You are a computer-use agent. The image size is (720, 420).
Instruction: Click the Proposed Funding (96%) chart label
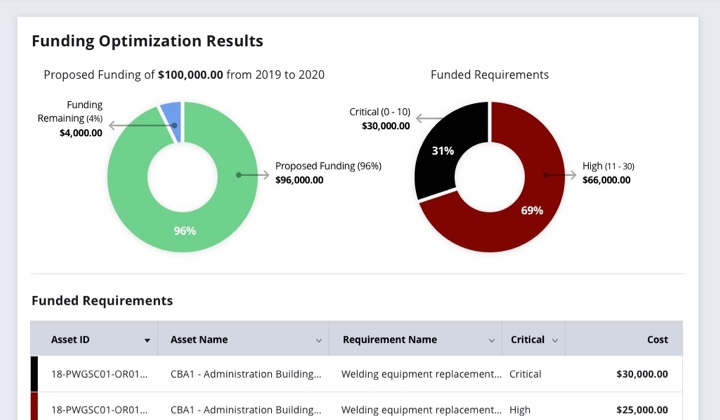point(328,166)
